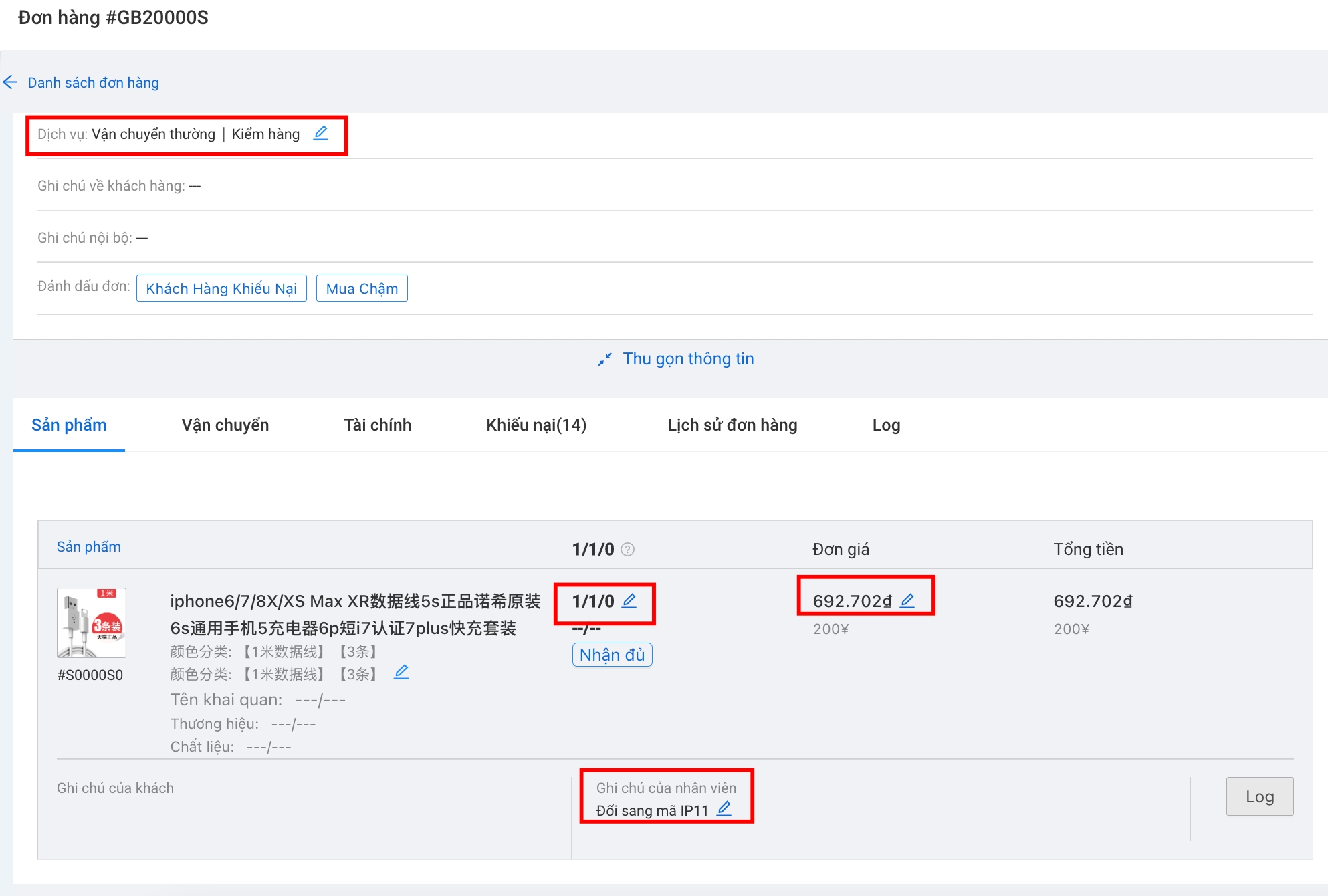The width and height of the screenshot is (1328, 896).
Task: Edit staff note Đổi sang mã IP11
Action: click(724, 809)
